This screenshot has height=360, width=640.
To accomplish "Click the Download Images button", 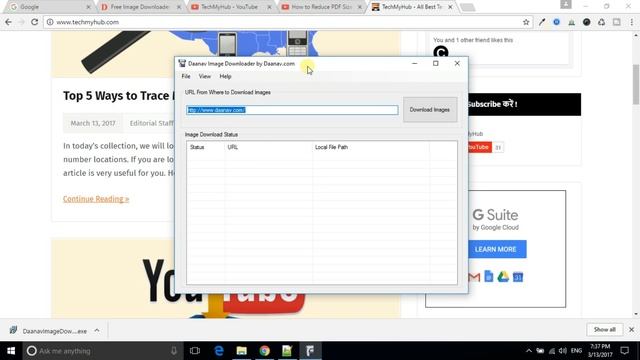I will (x=430, y=110).
